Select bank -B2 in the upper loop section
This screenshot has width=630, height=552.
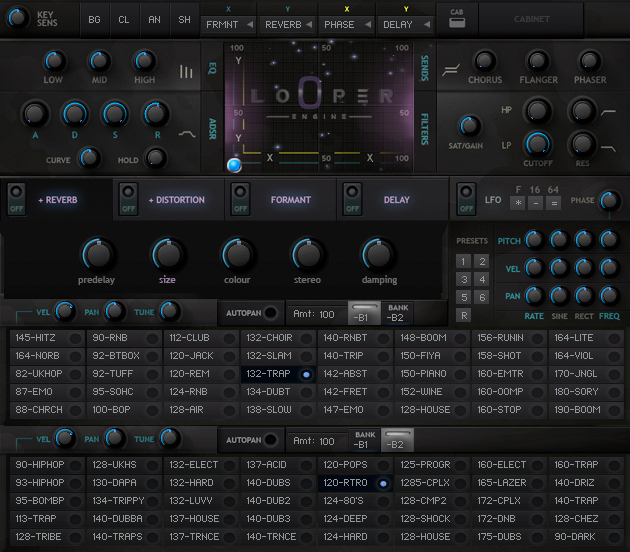click(397, 313)
